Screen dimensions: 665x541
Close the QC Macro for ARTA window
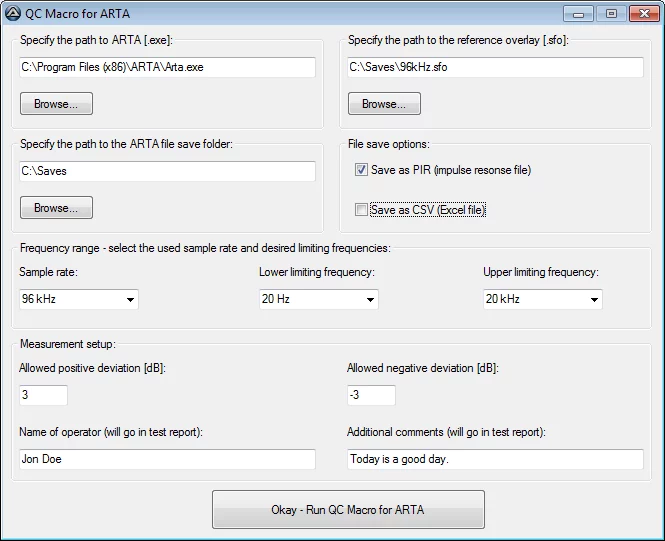click(644, 14)
